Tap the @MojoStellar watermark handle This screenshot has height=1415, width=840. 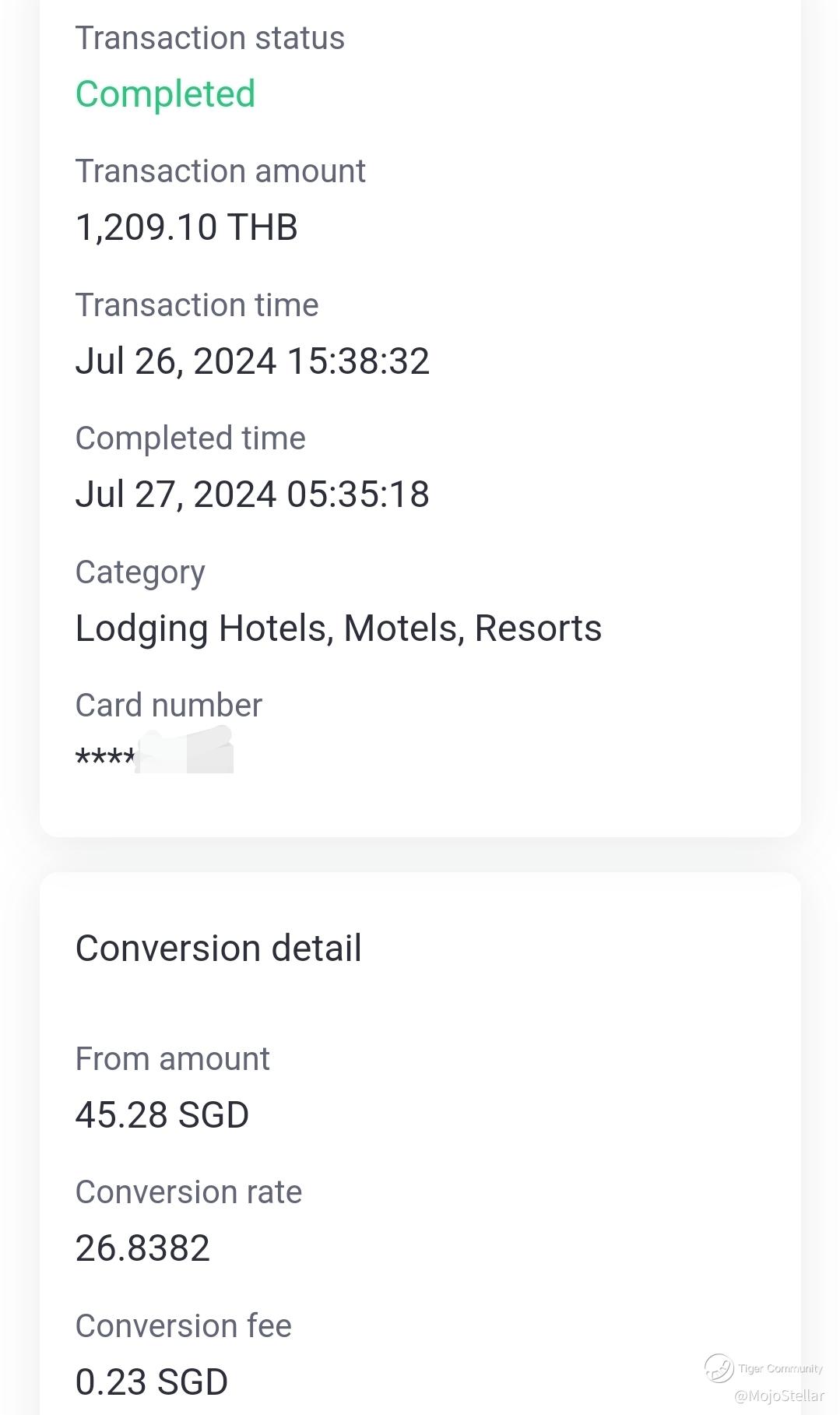778,1396
